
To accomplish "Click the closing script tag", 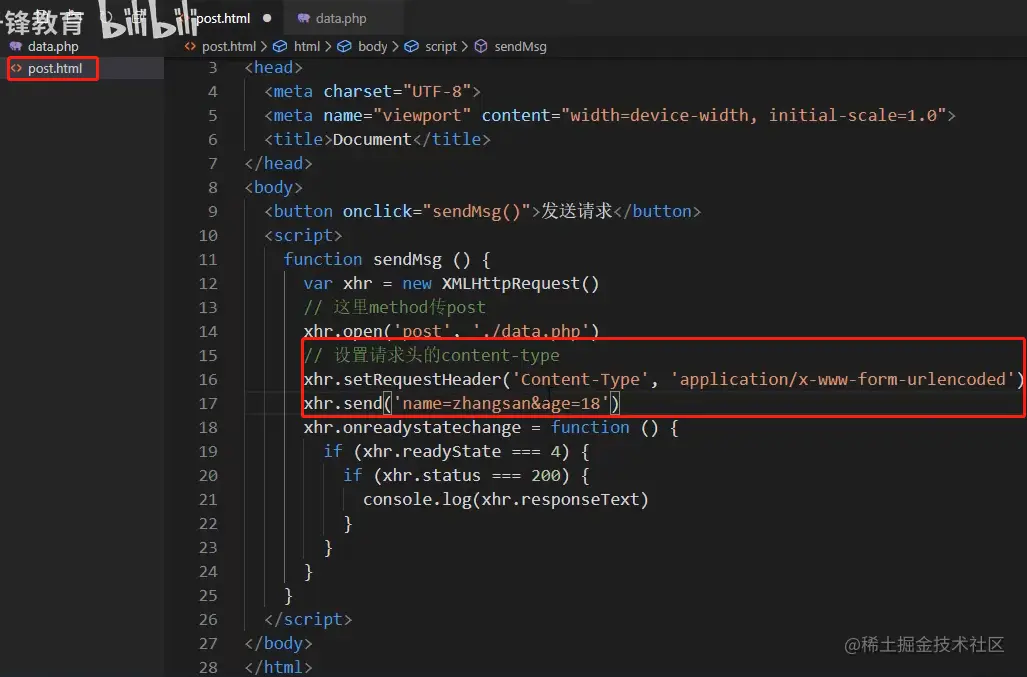I will [x=308, y=619].
